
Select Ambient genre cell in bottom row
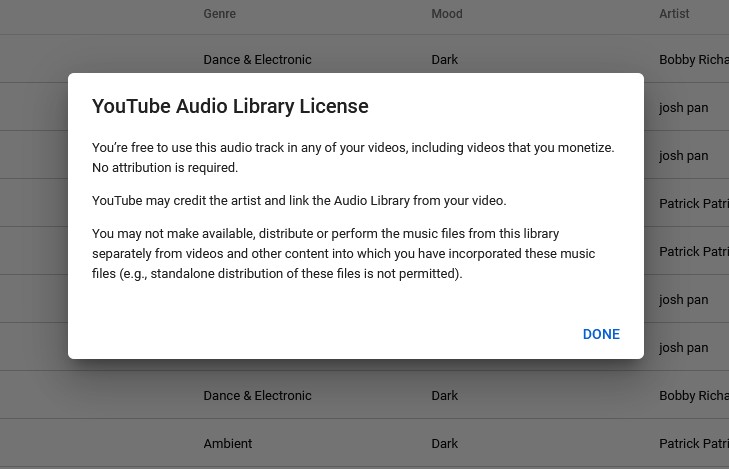[x=228, y=443]
